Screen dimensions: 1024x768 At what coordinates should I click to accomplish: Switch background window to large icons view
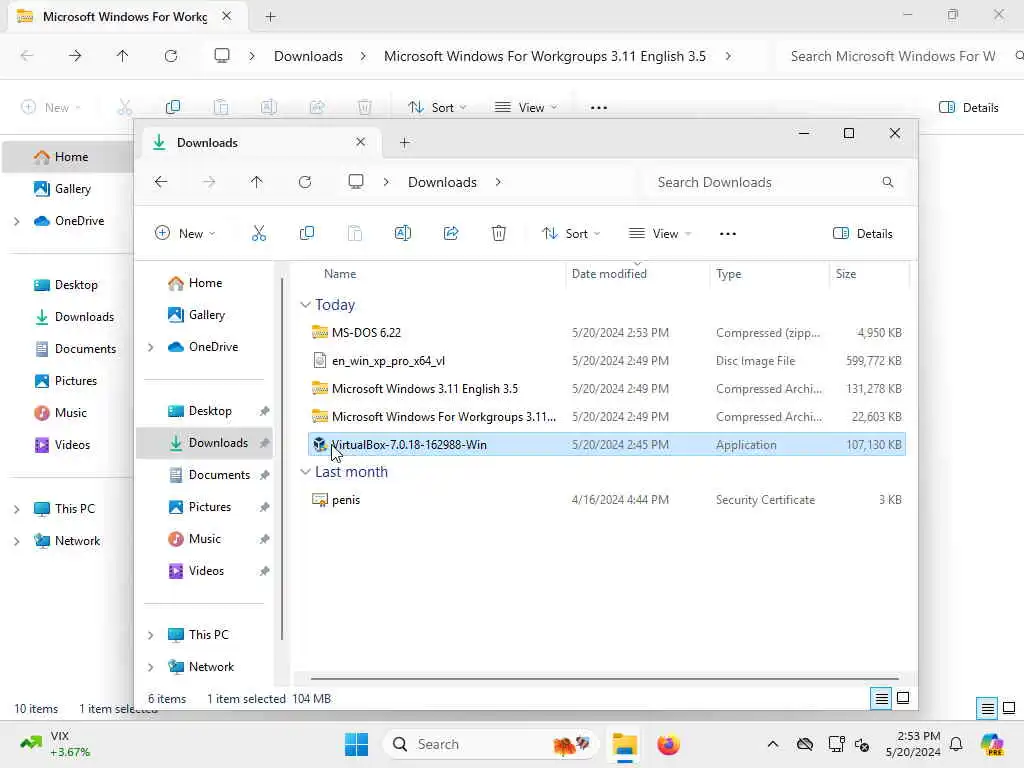[x=1009, y=708]
